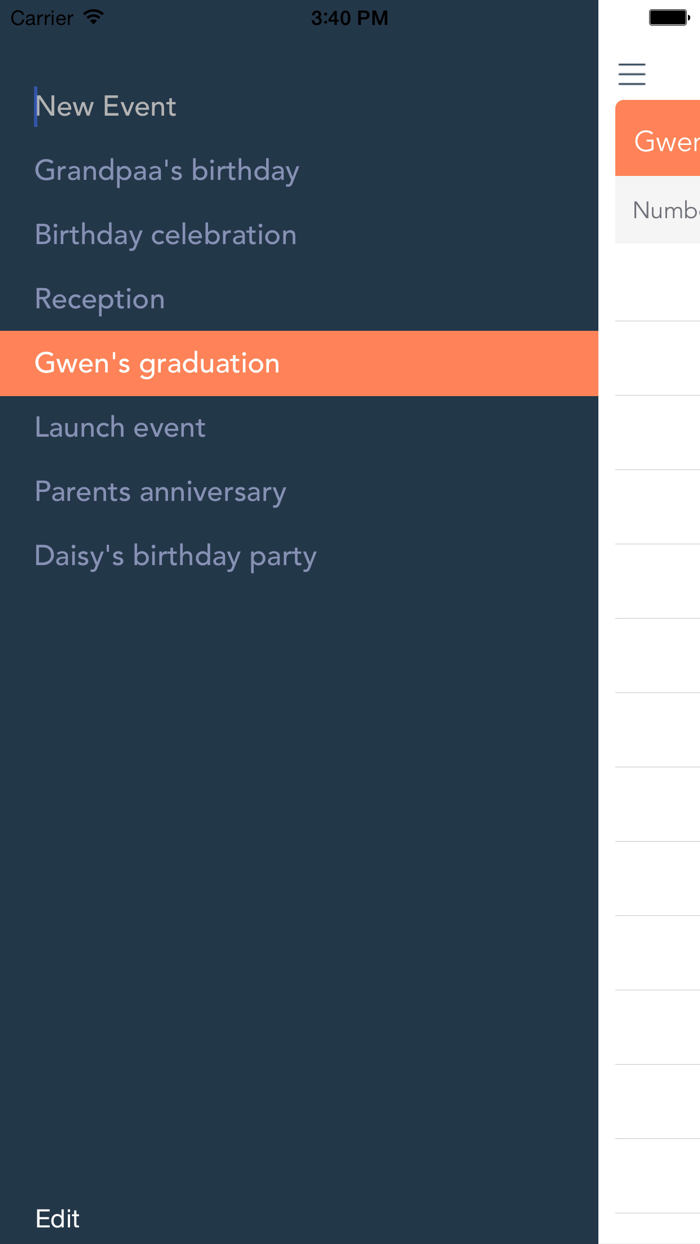Tap the highlighted orange event row
This screenshot has width=700, height=1244.
coord(157,363)
